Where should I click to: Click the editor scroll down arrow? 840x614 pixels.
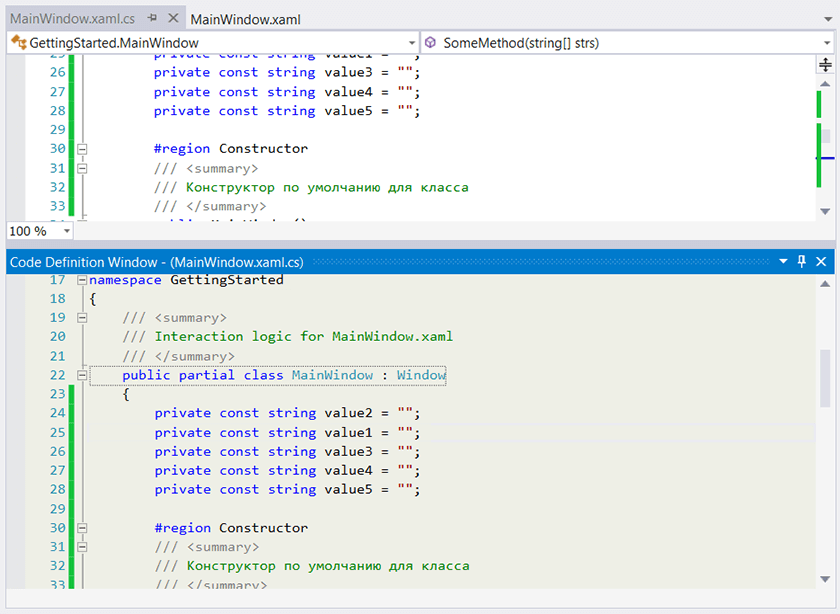point(825,211)
